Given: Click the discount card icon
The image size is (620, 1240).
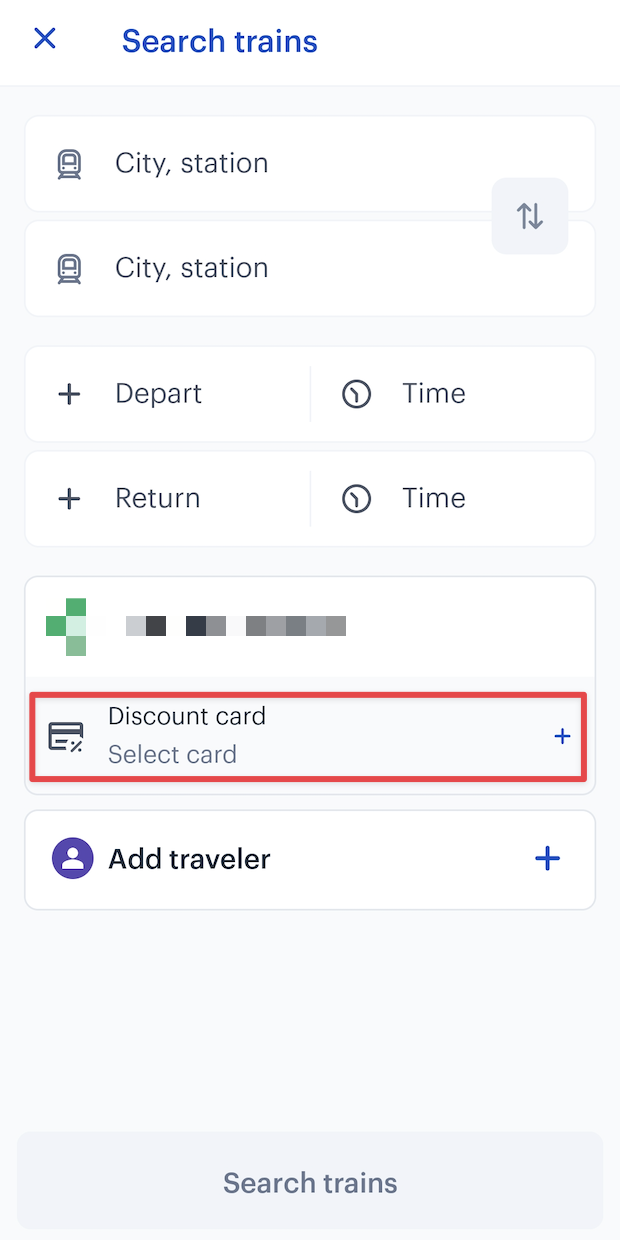Looking at the screenshot, I should point(66,736).
